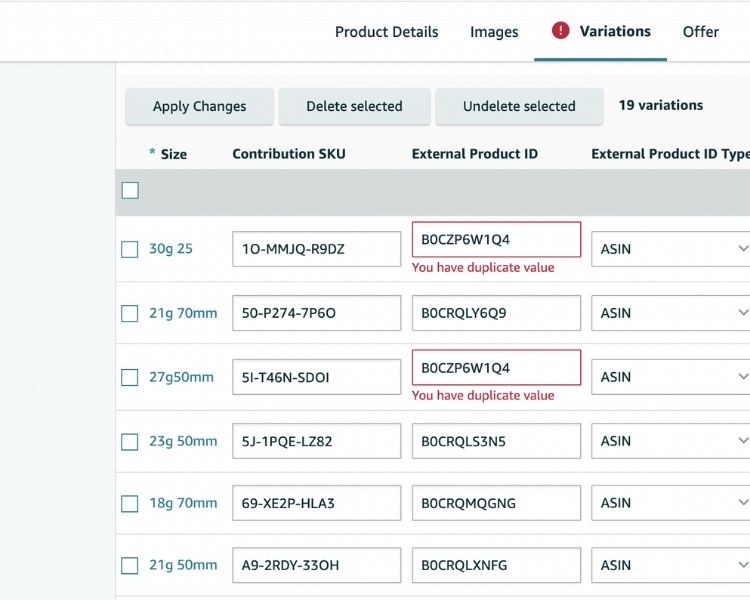Click the duplicate product ID field for 27g50mm
Image resolution: width=750 pixels, height=600 pixels.
click(496, 367)
